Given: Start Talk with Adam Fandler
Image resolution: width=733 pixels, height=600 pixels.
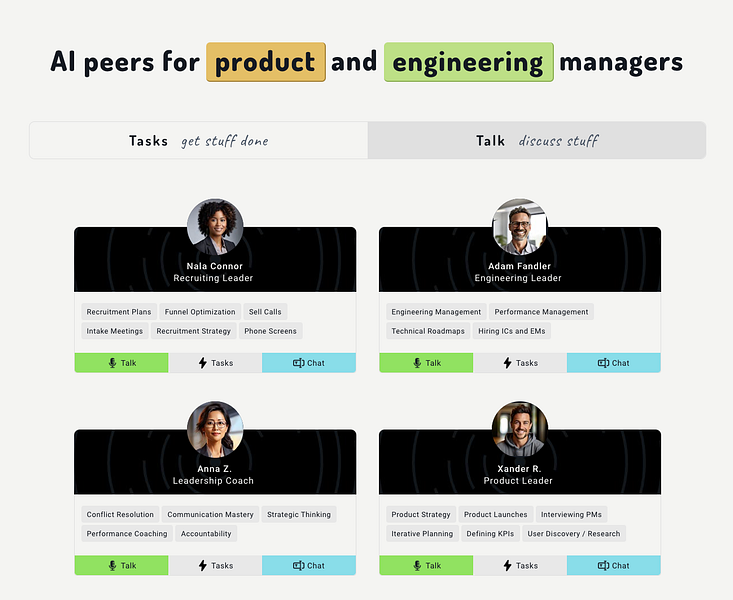Looking at the screenshot, I should (x=426, y=363).
